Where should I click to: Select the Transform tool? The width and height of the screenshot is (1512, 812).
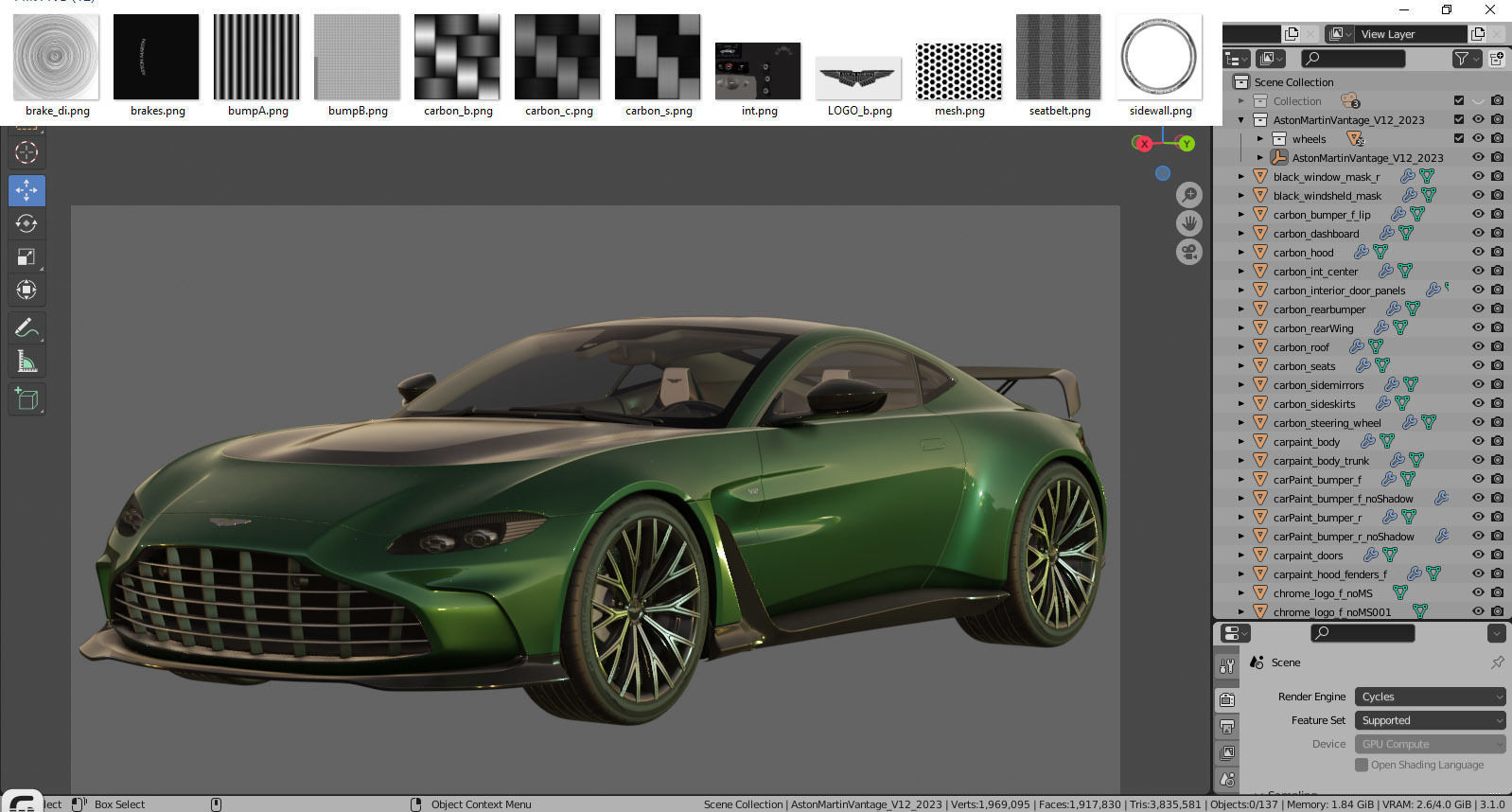click(x=26, y=290)
